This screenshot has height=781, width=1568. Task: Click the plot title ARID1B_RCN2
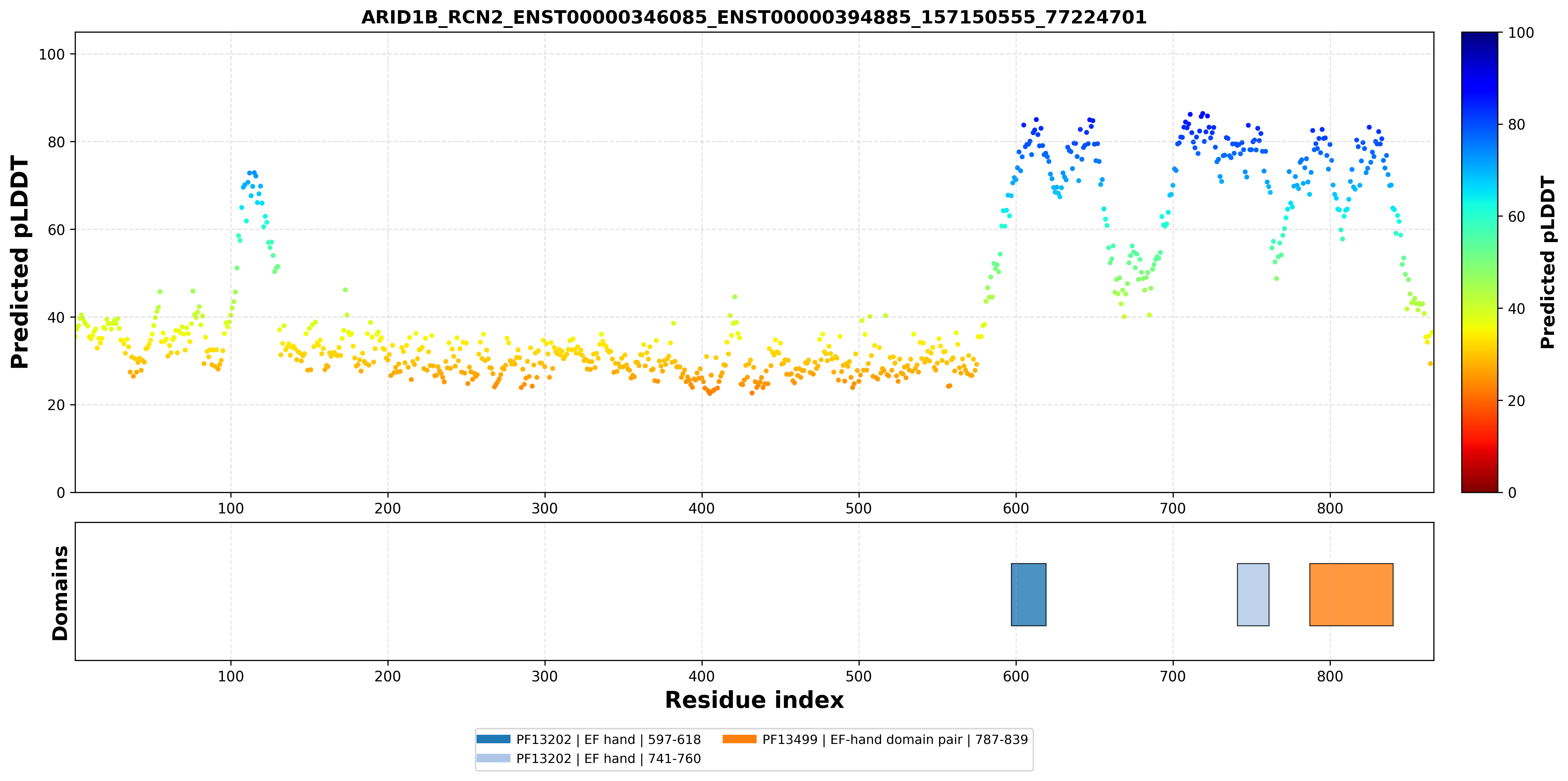click(754, 17)
